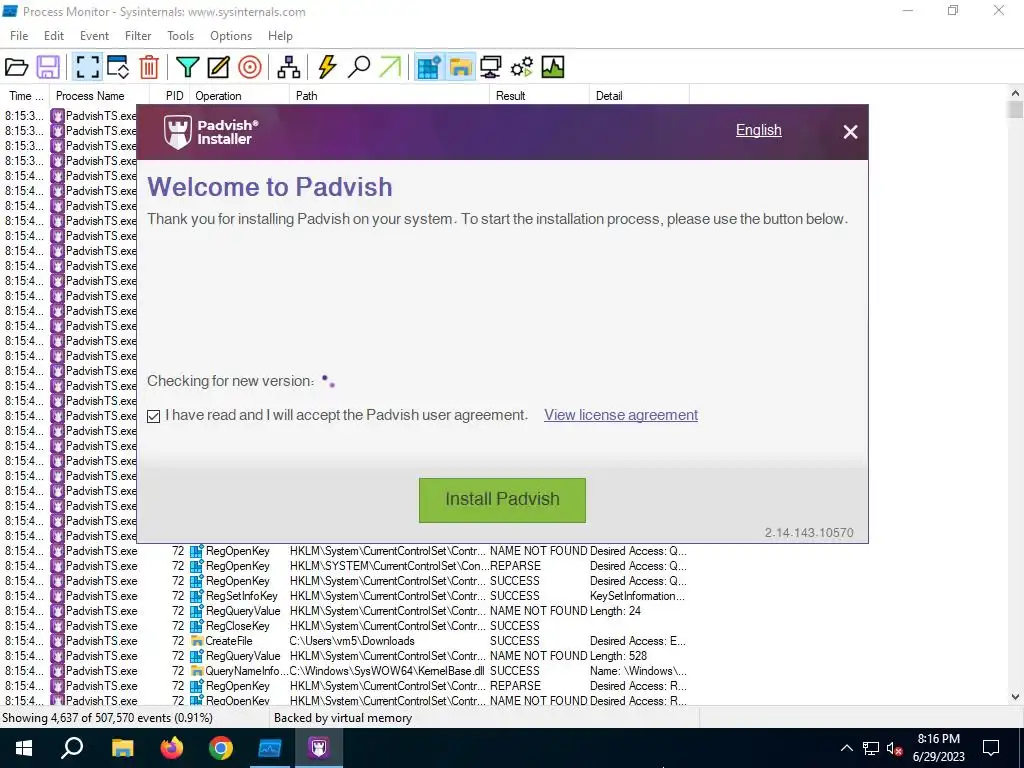Open Find with the magnifier toolbar icon
The width and height of the screenshot is (1024, 768).
tap(359, 67)
